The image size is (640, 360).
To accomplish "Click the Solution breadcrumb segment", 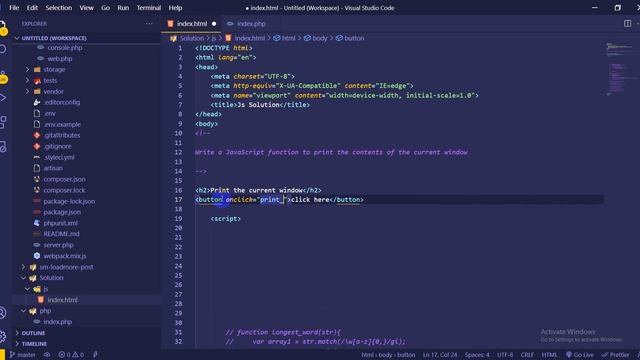I will tap(191, 38).
